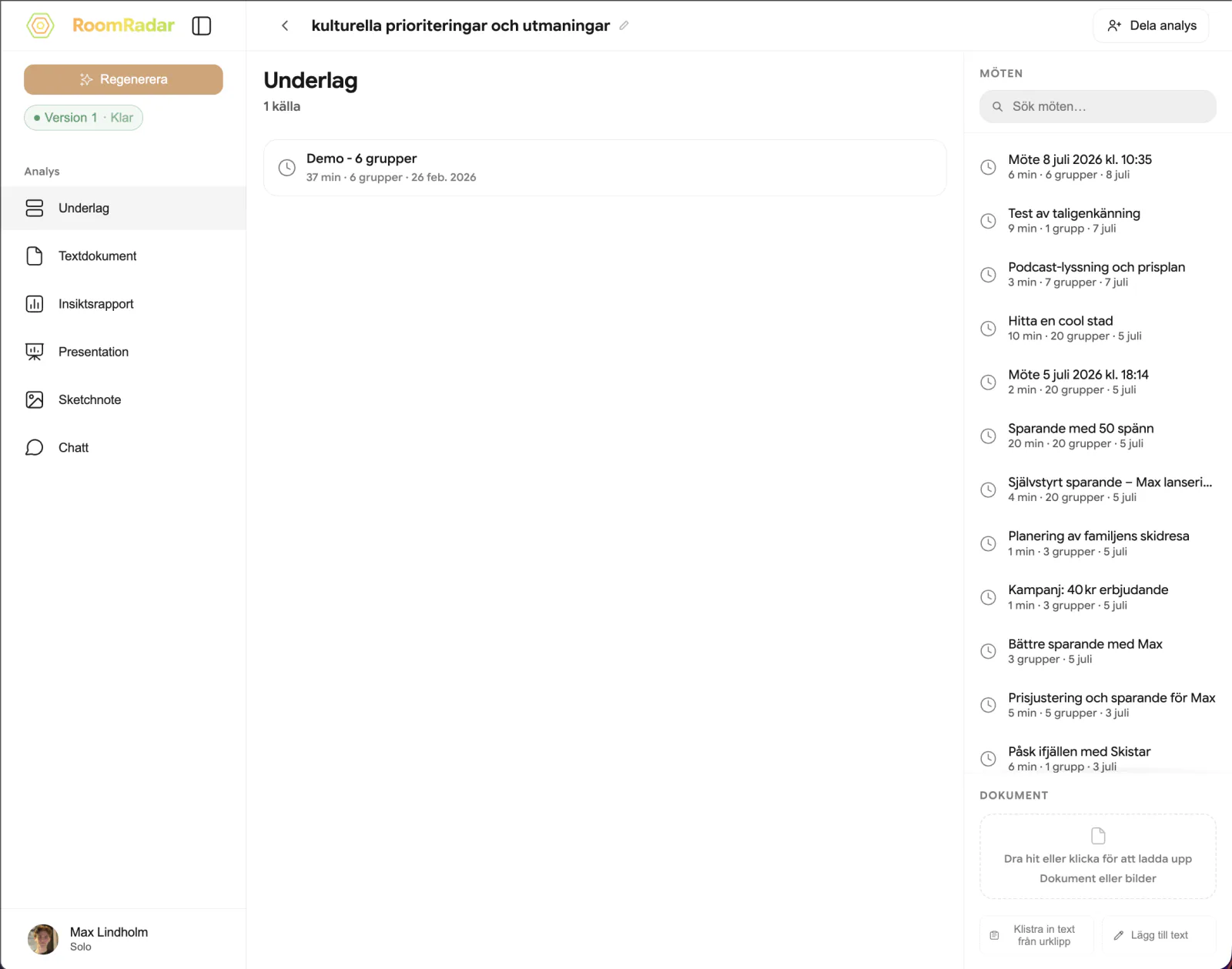Screen dimensions: 1232x969
Task: Click the Lägg till text button
Action: click(1159, 935)
